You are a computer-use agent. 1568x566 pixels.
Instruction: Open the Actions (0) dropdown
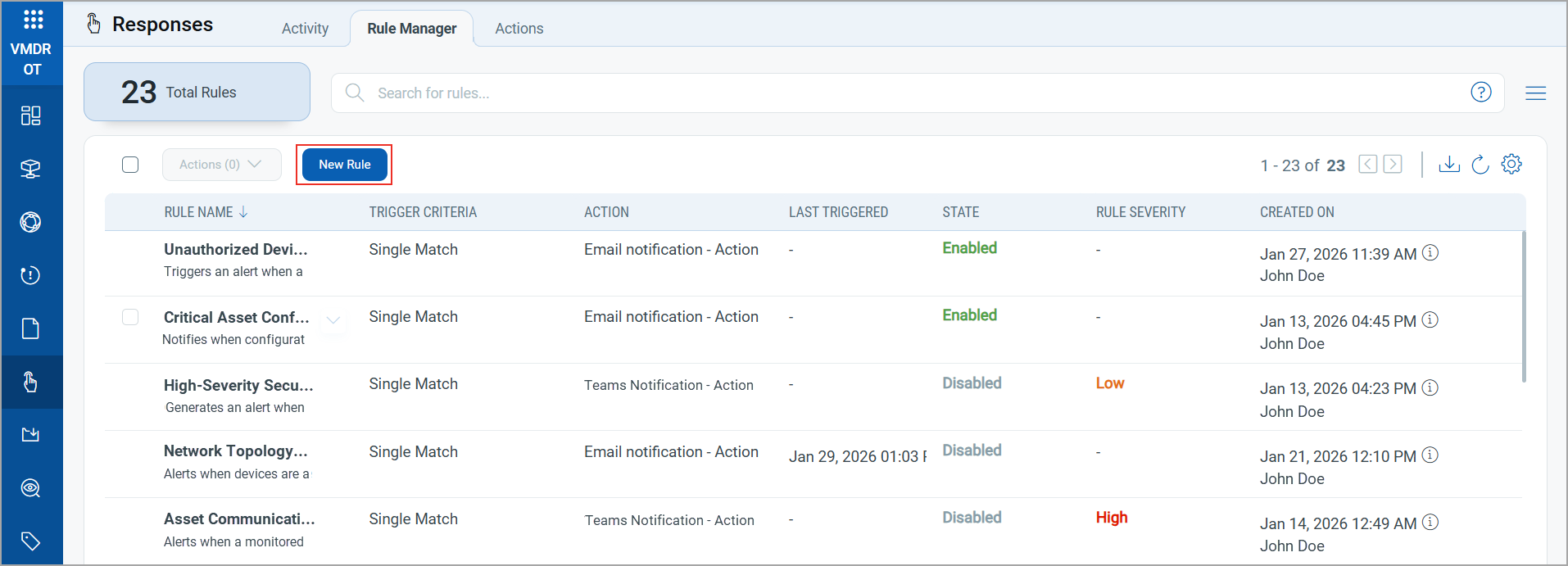pyautogui.click(x=221, y=165)
